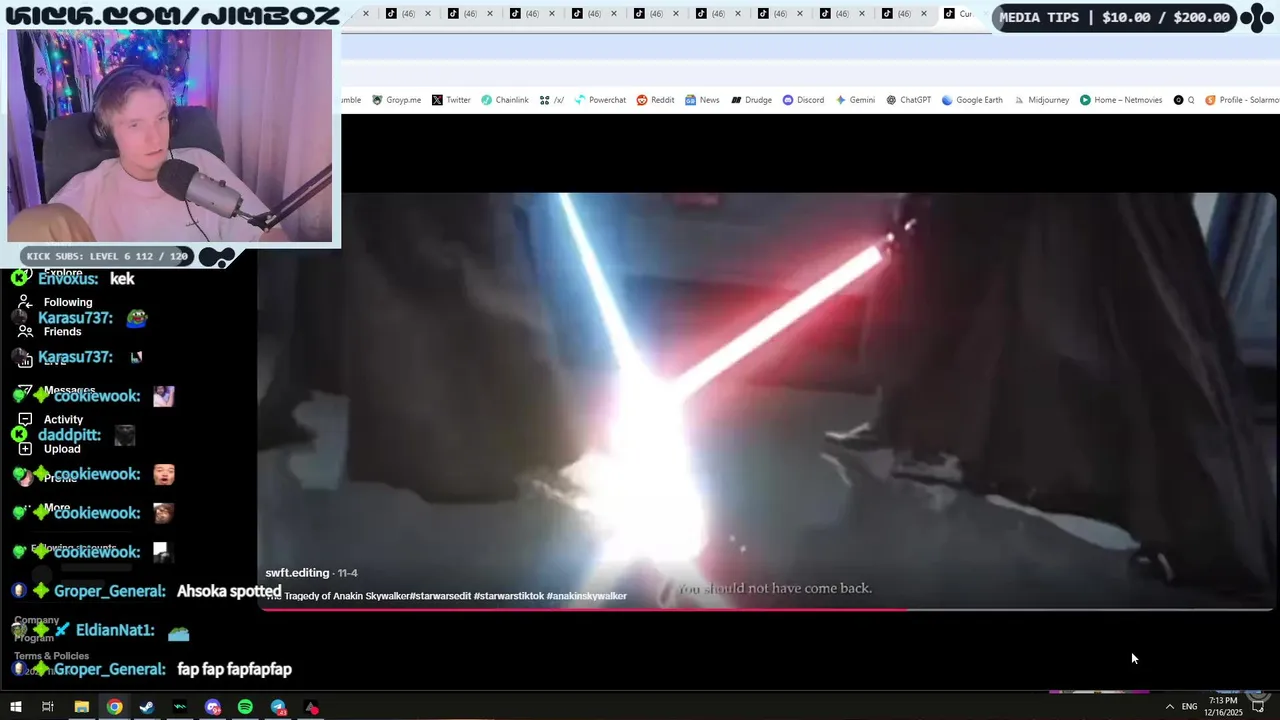Open the Profile - Solarmo bookmark

(x=1242, y=100)
